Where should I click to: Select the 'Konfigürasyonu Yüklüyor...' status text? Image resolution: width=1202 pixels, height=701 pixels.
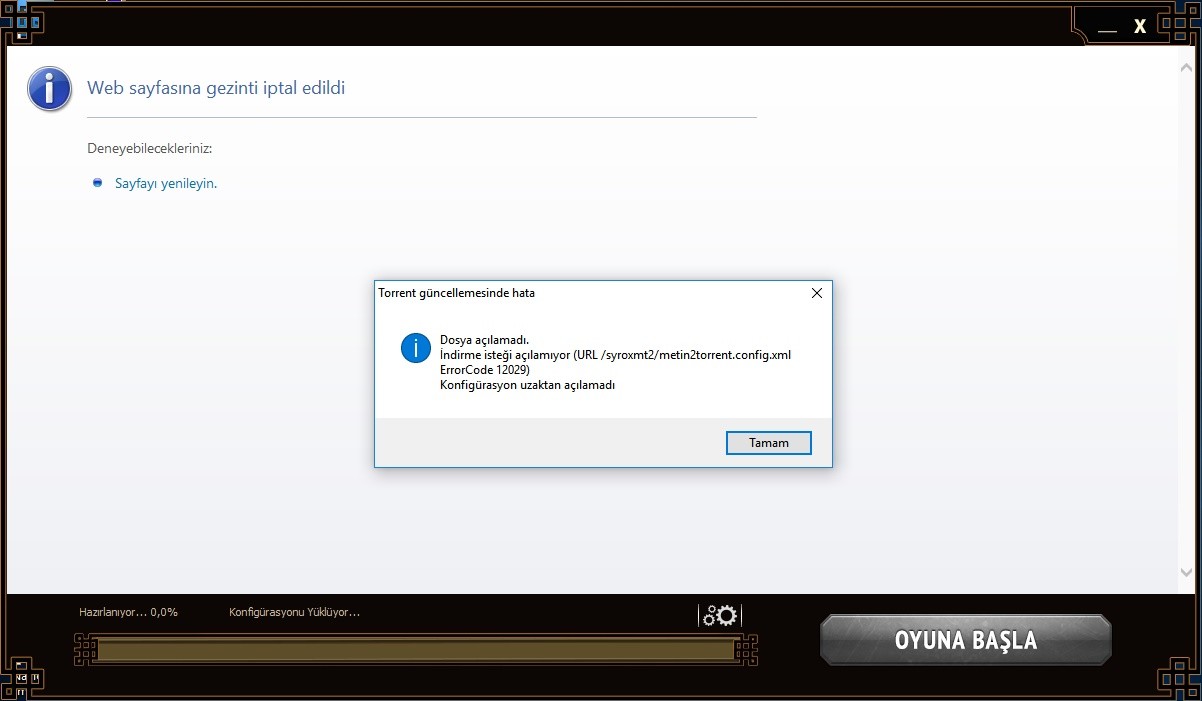pyautogui.click(x=294, y=612)
